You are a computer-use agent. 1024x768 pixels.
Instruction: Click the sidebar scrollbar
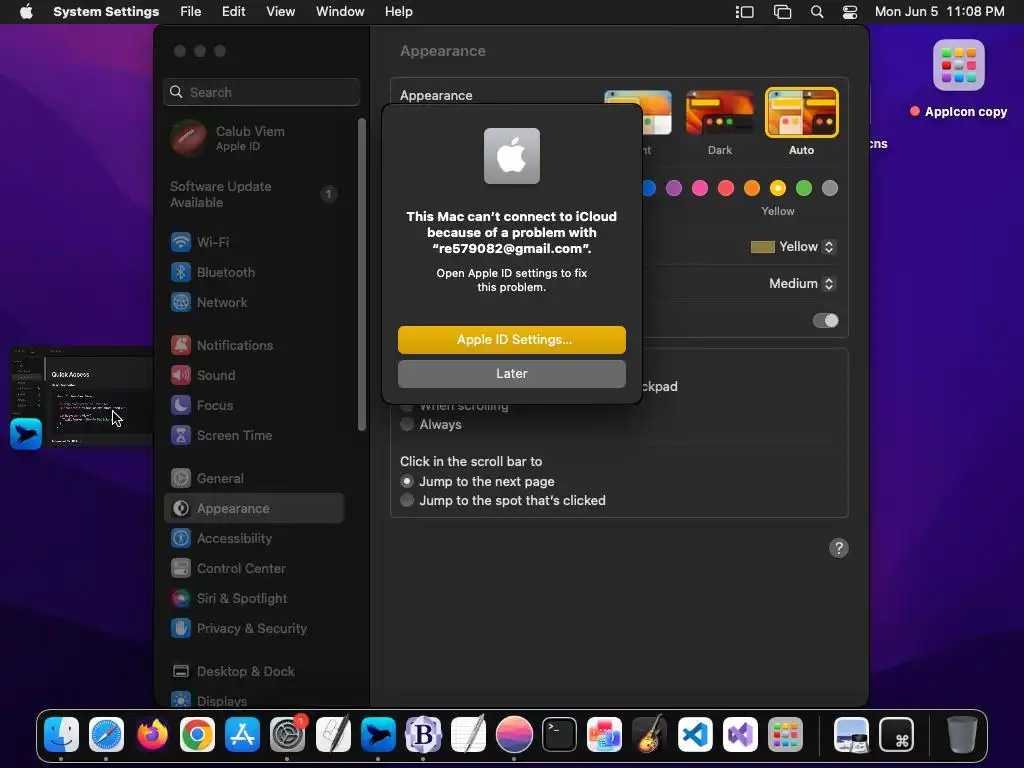click(x=362, y=274)
